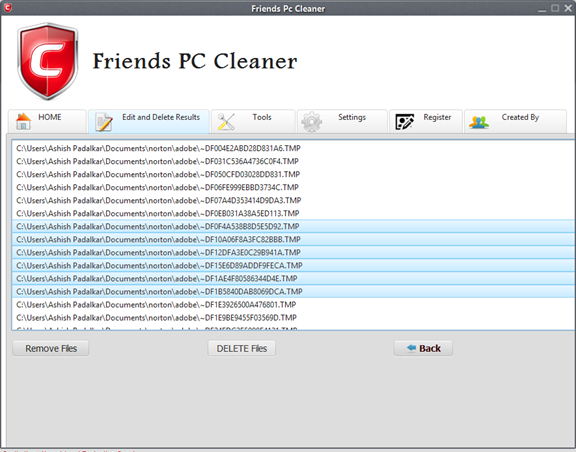
Task: Select highlighted file ~DF12DFA3E0C29B941A.TMP
Action: [x=293, y=252]
